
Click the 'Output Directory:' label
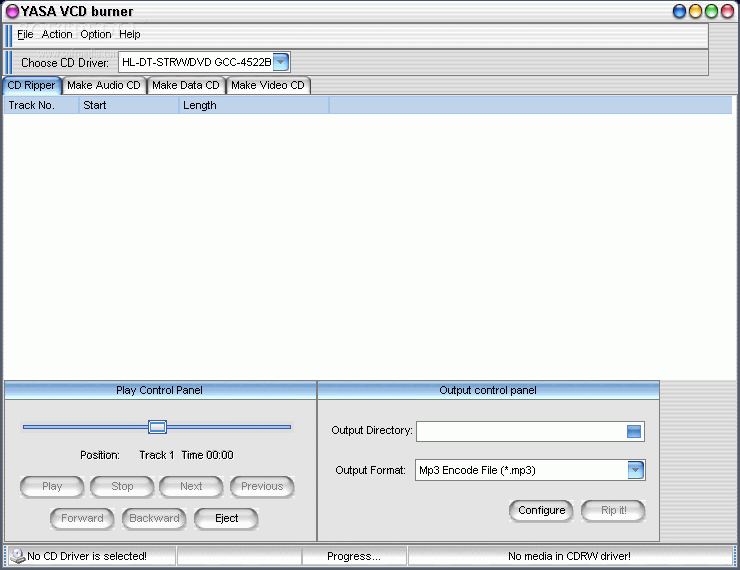(371, 430)
